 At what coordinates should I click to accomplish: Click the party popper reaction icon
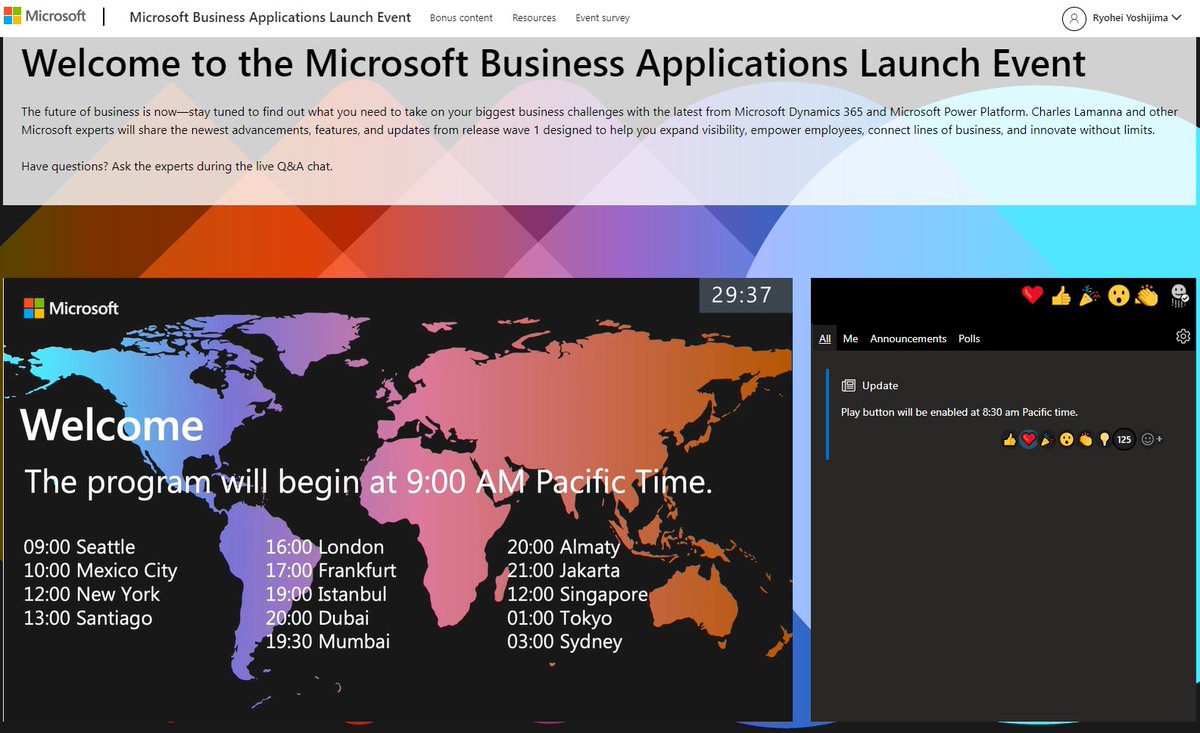[x=1088, y=295]
